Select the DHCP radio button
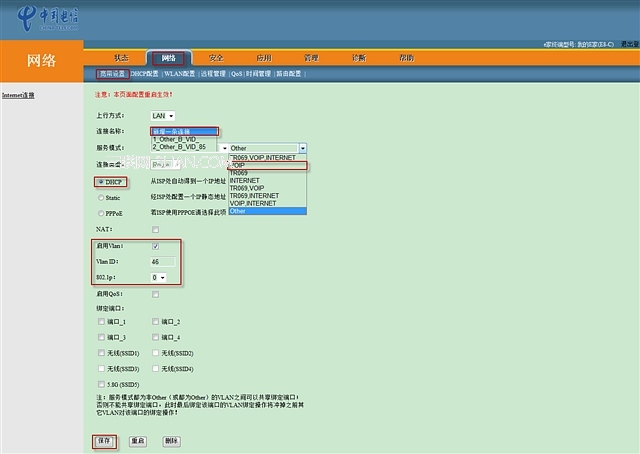Image resolution: width=640 pixels, height=454 pixels. (x=101, y=182)
